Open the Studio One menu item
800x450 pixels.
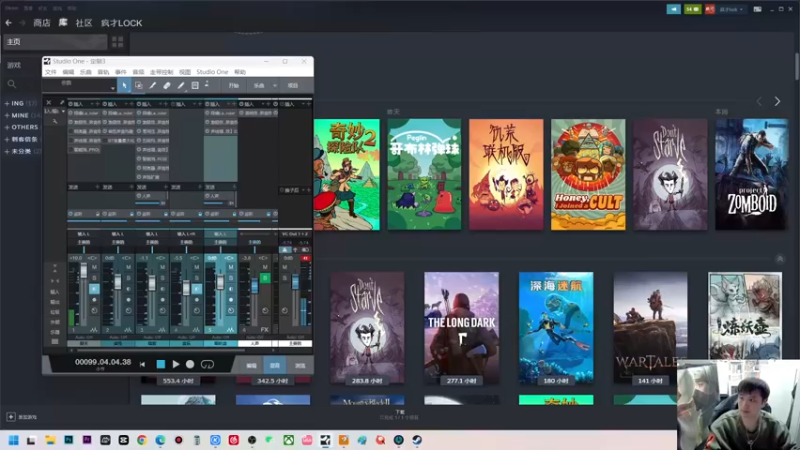(x=212, y=72)
